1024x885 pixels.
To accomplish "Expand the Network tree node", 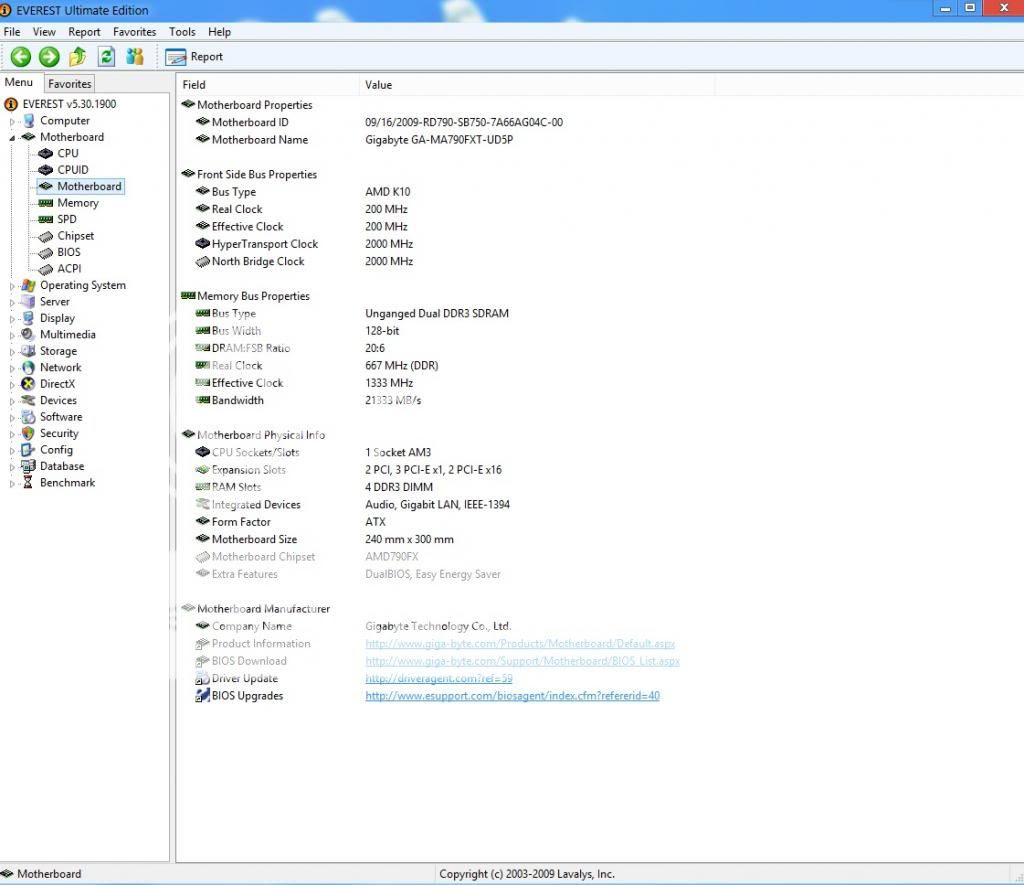I will [x=12, y=368].
